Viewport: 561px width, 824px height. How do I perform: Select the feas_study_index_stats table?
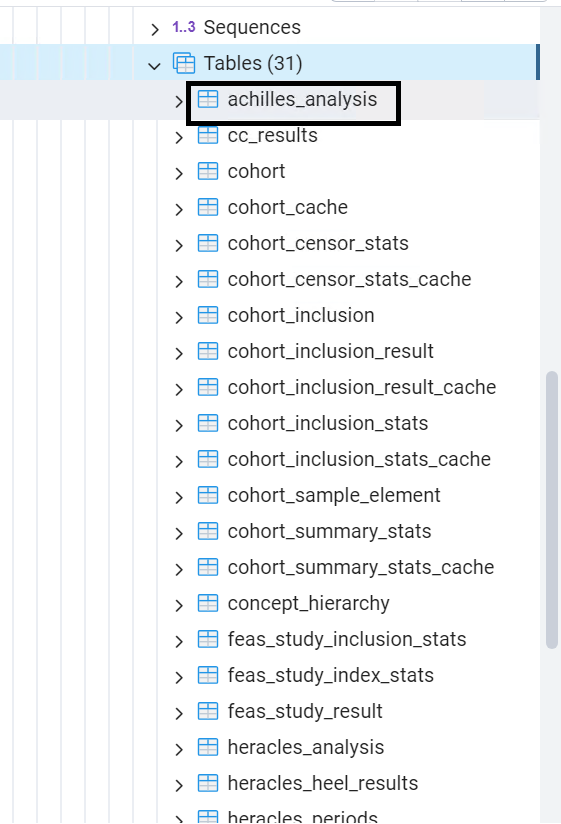click(330, 675)
